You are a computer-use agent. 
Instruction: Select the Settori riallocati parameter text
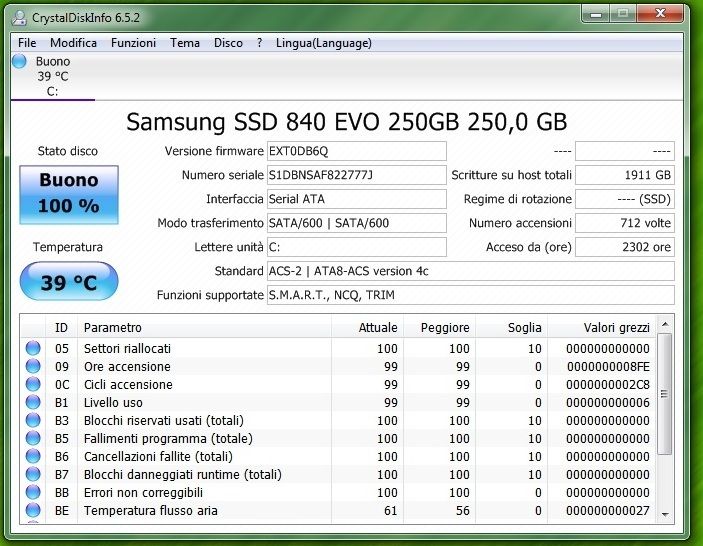point(127,348)
